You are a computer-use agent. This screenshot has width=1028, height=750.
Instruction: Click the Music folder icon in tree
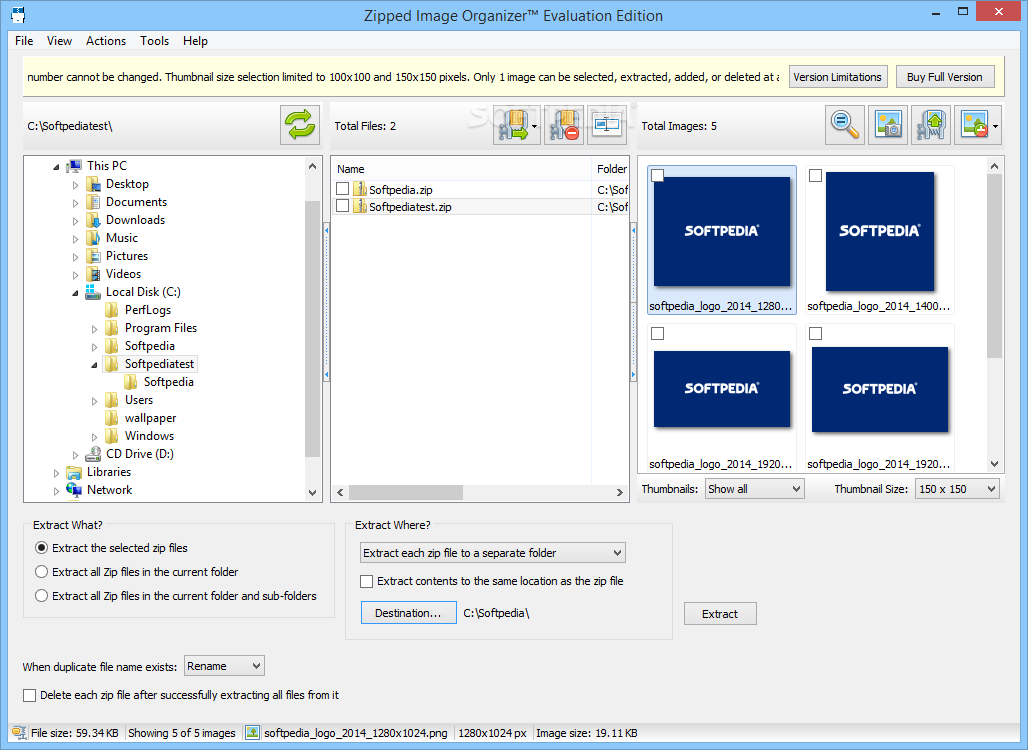(93, 238)
